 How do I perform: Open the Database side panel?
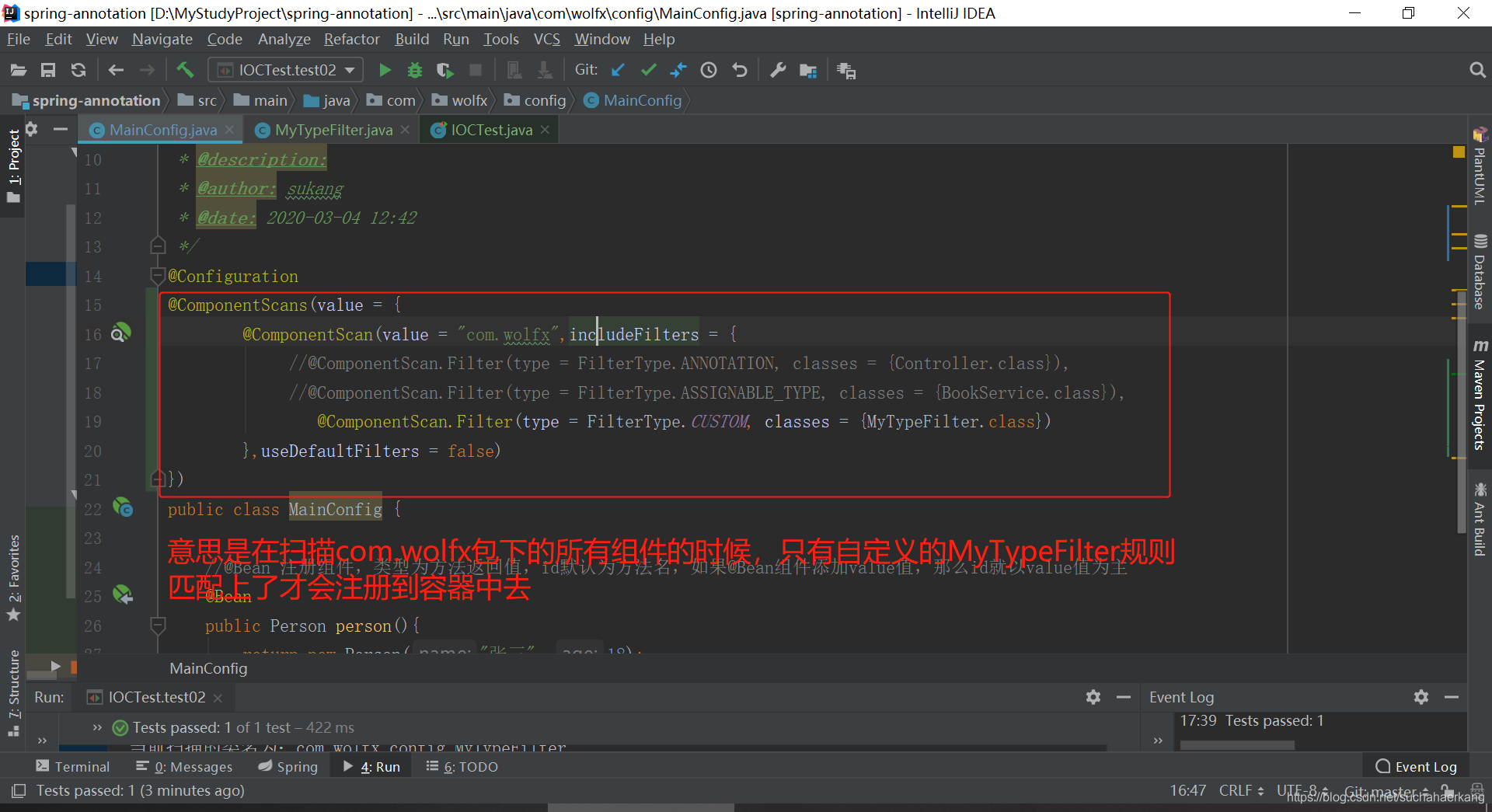click(1480, 272)
